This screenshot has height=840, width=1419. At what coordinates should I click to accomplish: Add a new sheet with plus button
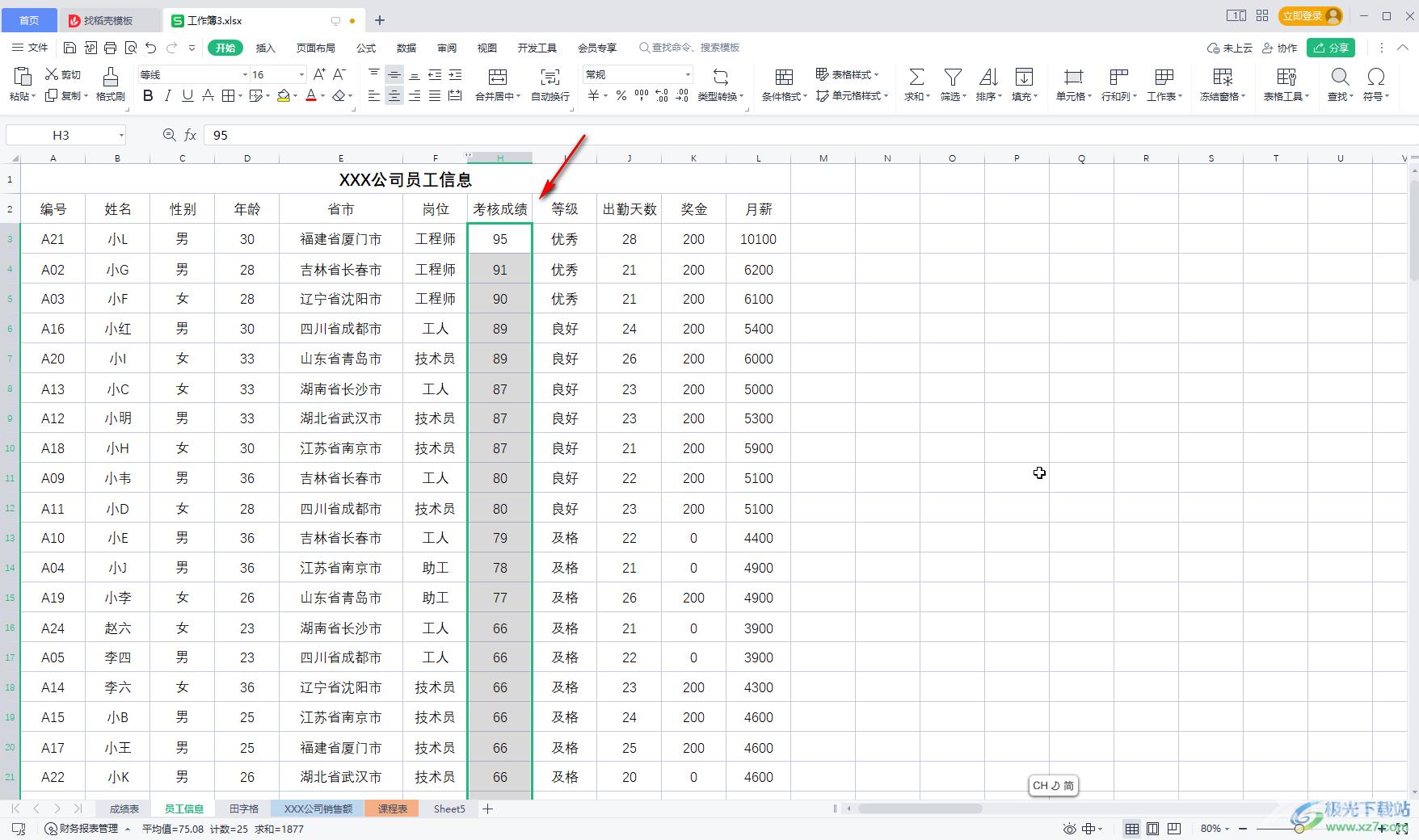click(x=487, y=808)
